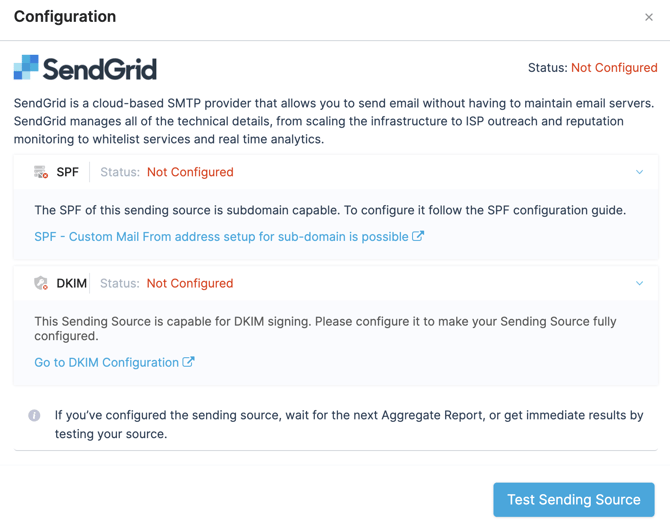Click the SPF Not Configured status text
670x522 pixels.
pos(190,172)
